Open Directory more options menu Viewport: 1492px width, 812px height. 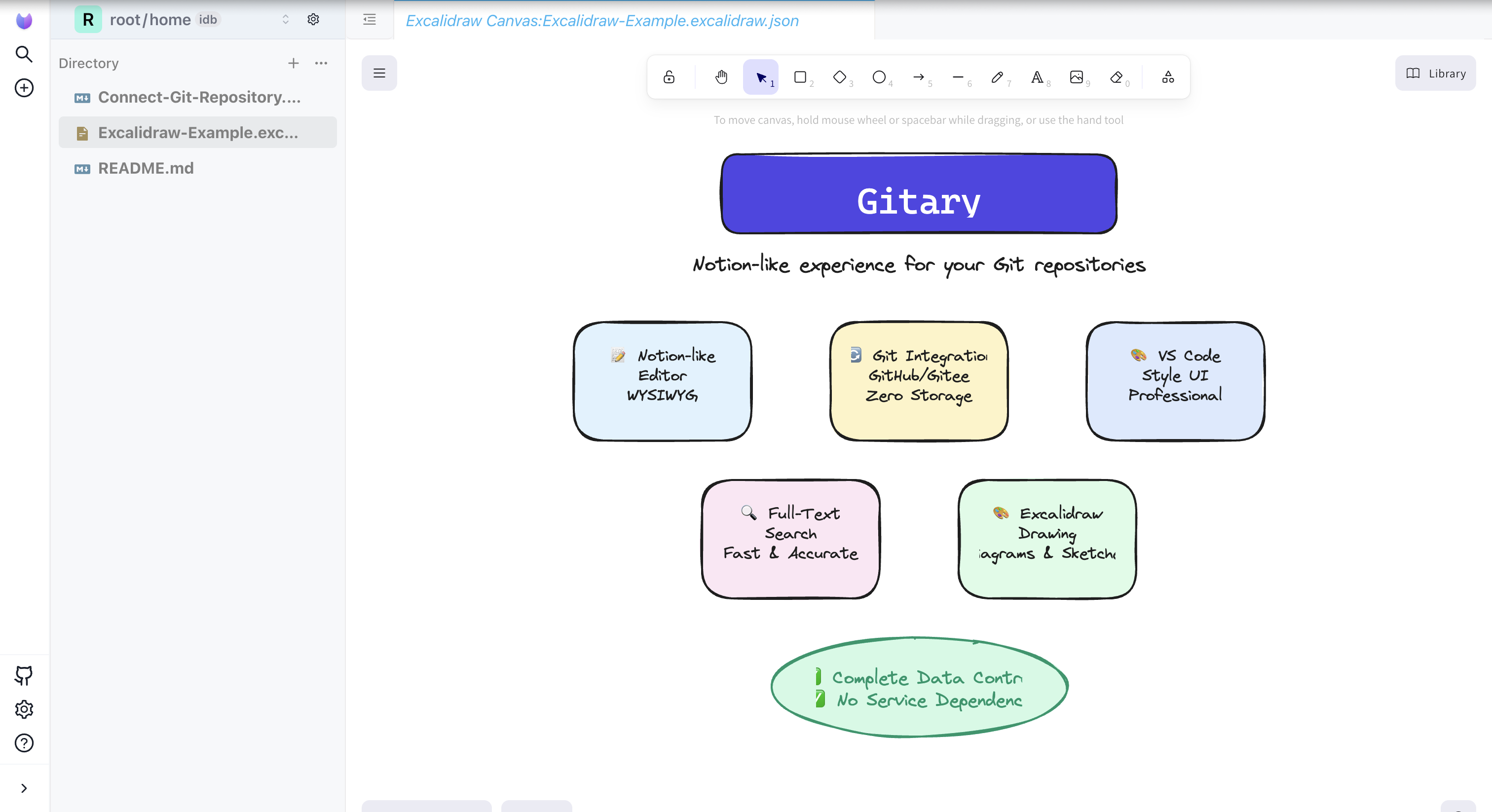pyautogui.click(x=321, y=63)
